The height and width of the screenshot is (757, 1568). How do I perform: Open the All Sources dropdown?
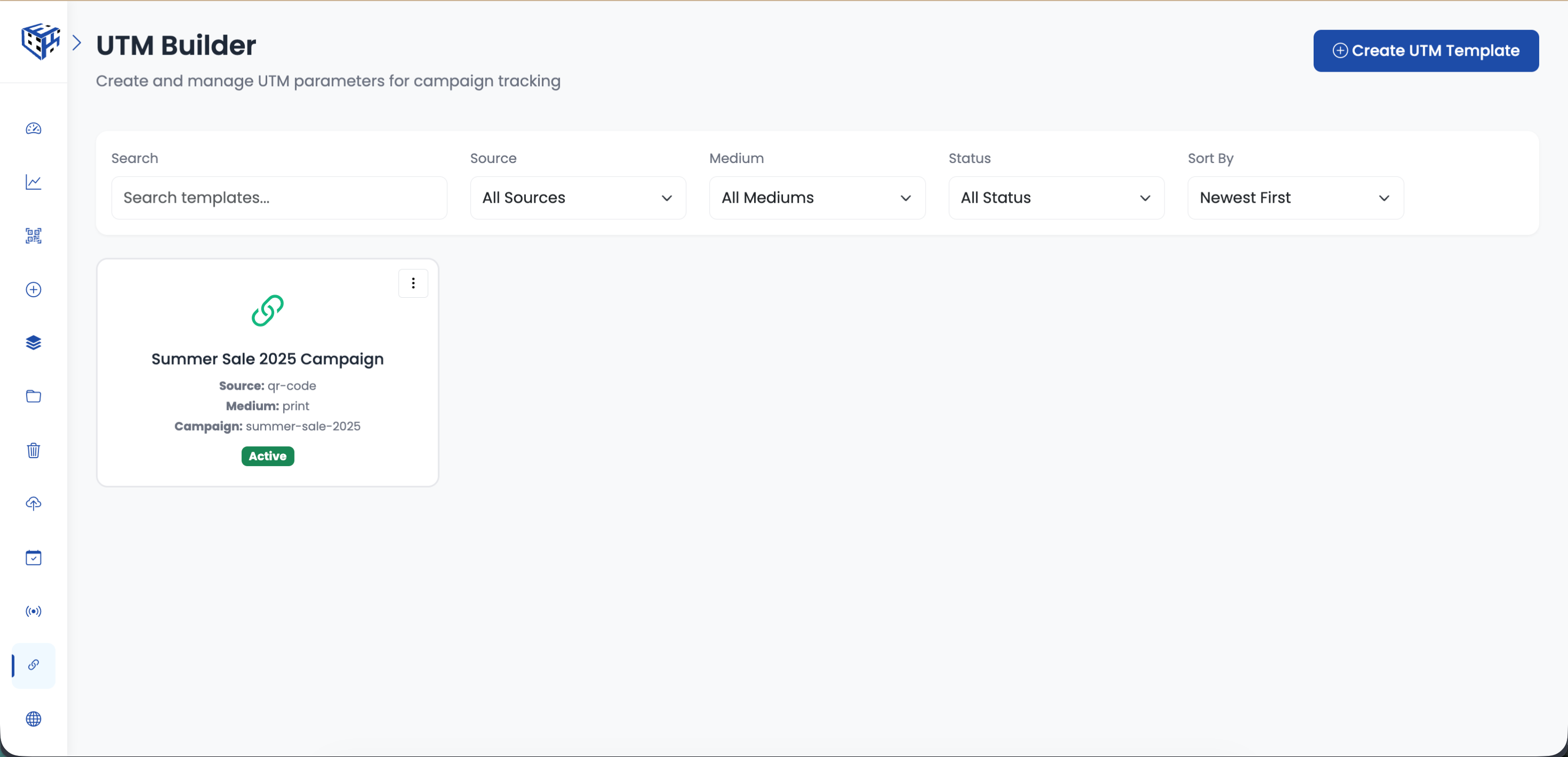577,197
